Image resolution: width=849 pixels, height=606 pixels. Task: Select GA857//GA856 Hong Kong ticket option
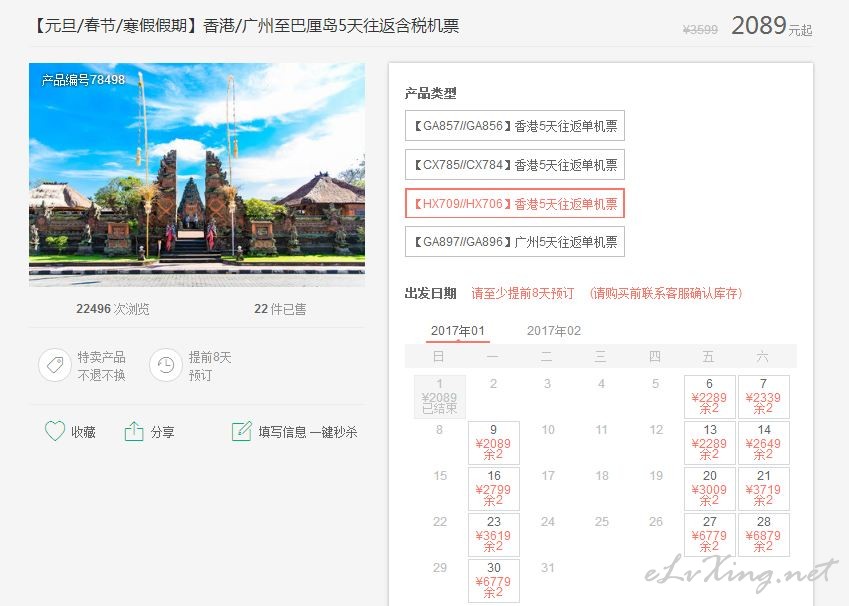514,126
